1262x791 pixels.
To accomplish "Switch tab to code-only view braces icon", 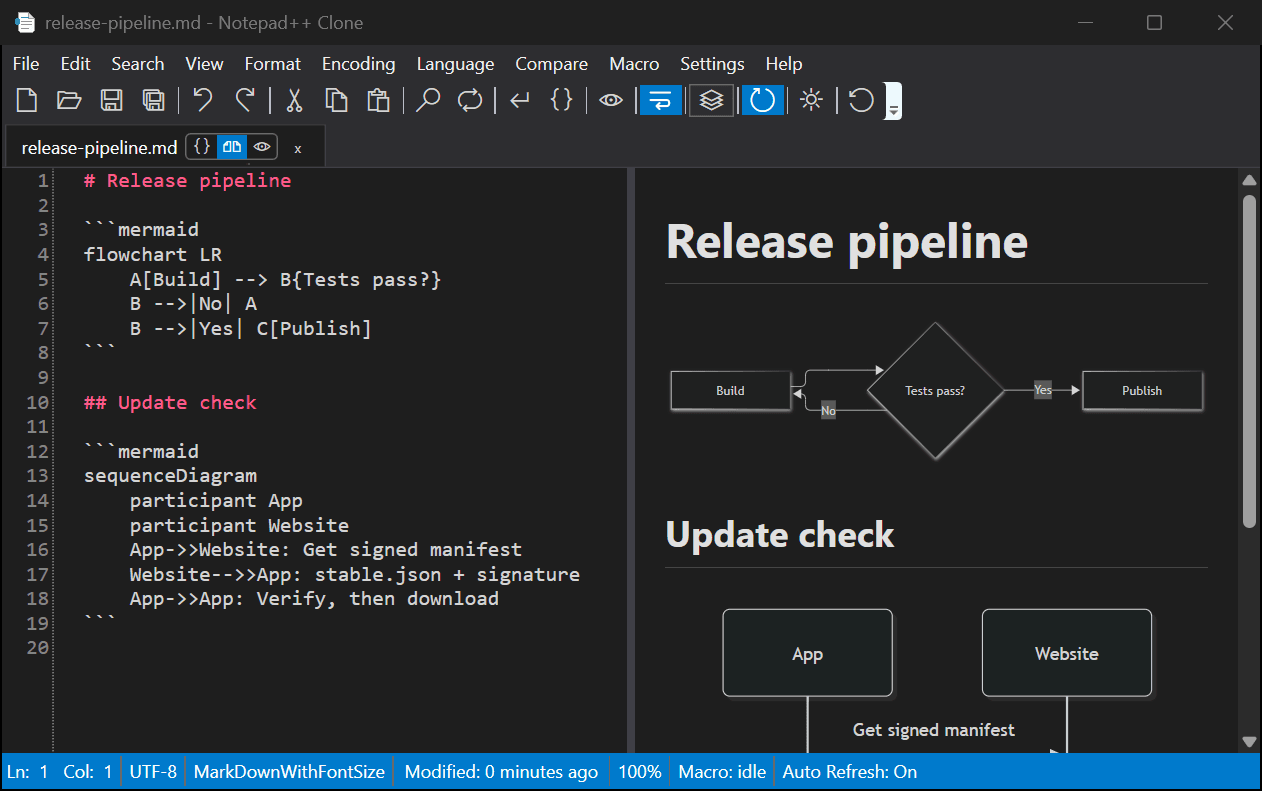I will pos(202,147).
